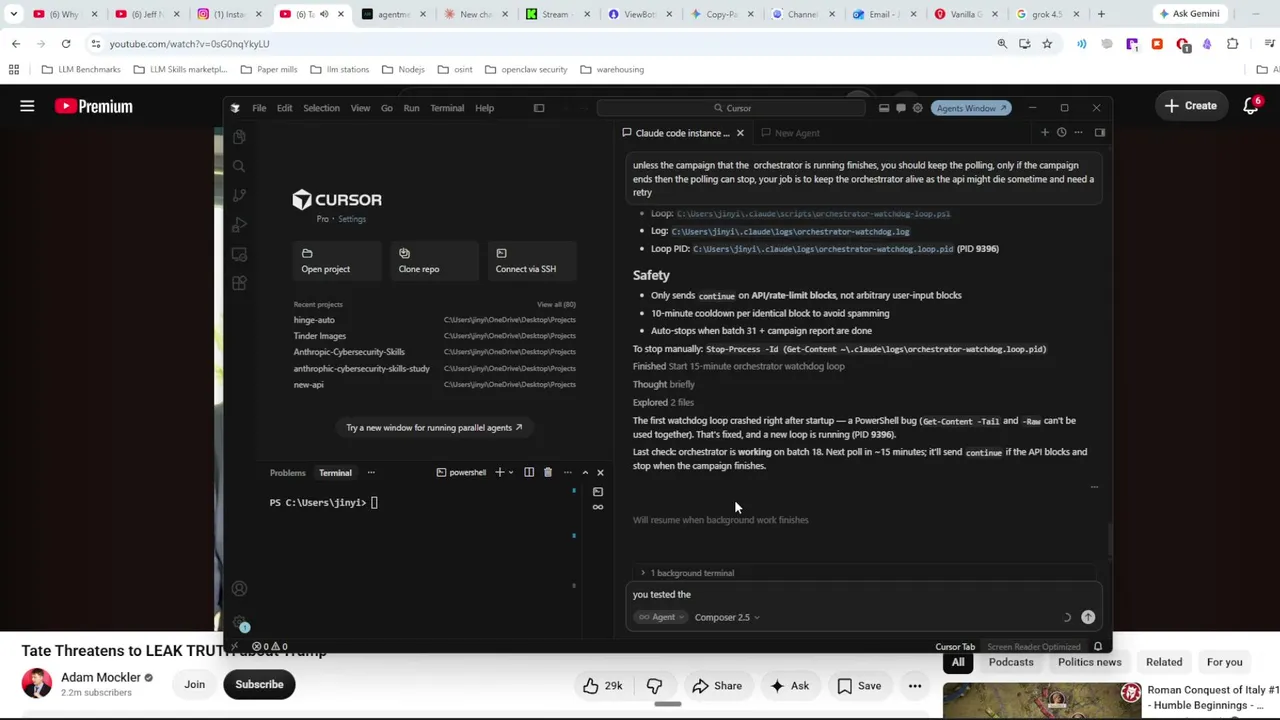Open Cursor notifications bell in status bar
Image resolution: width=1280 pixels, height=720 pixels.
[x=1098, y=647]
